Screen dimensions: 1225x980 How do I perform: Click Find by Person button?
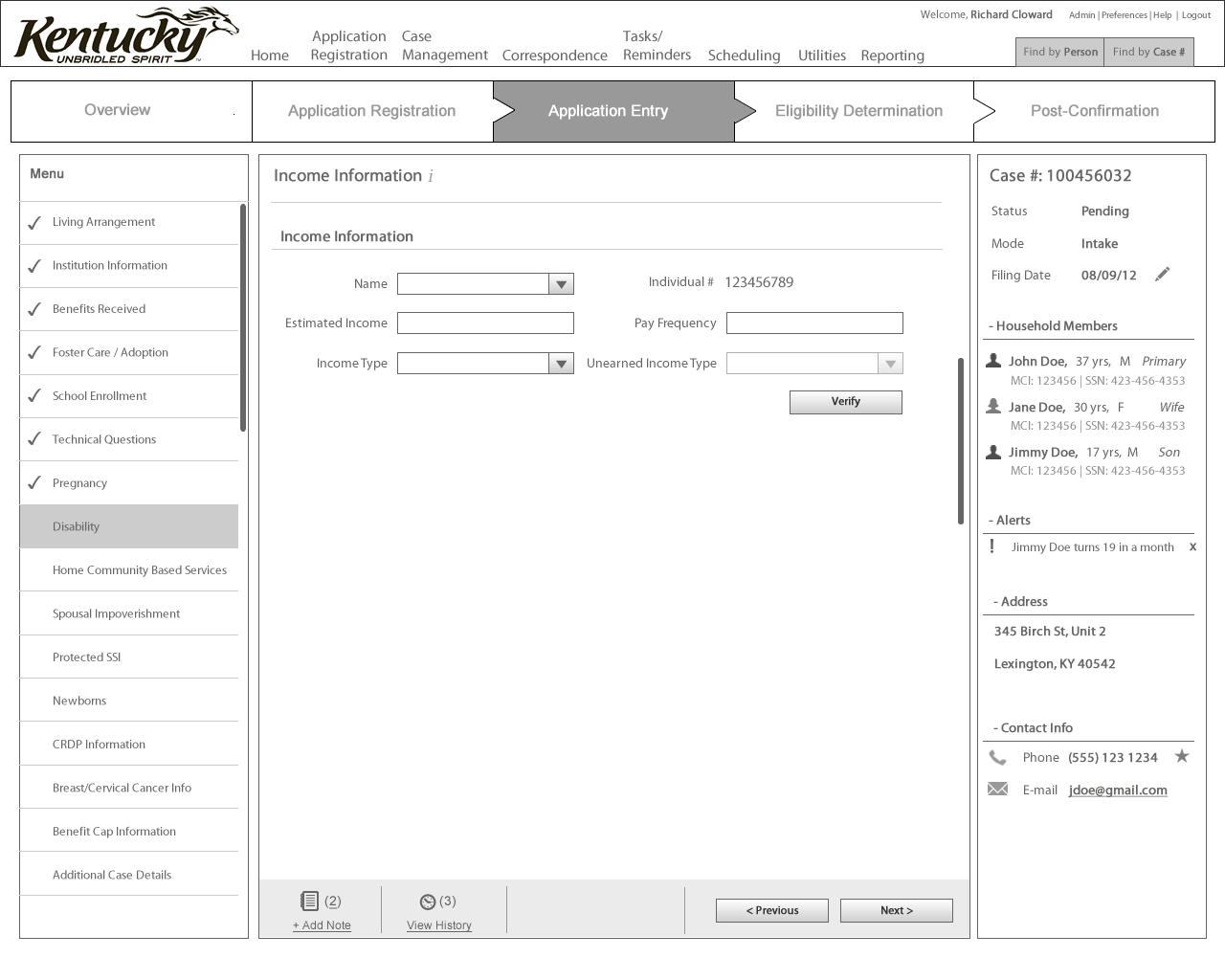point(1060,52)
